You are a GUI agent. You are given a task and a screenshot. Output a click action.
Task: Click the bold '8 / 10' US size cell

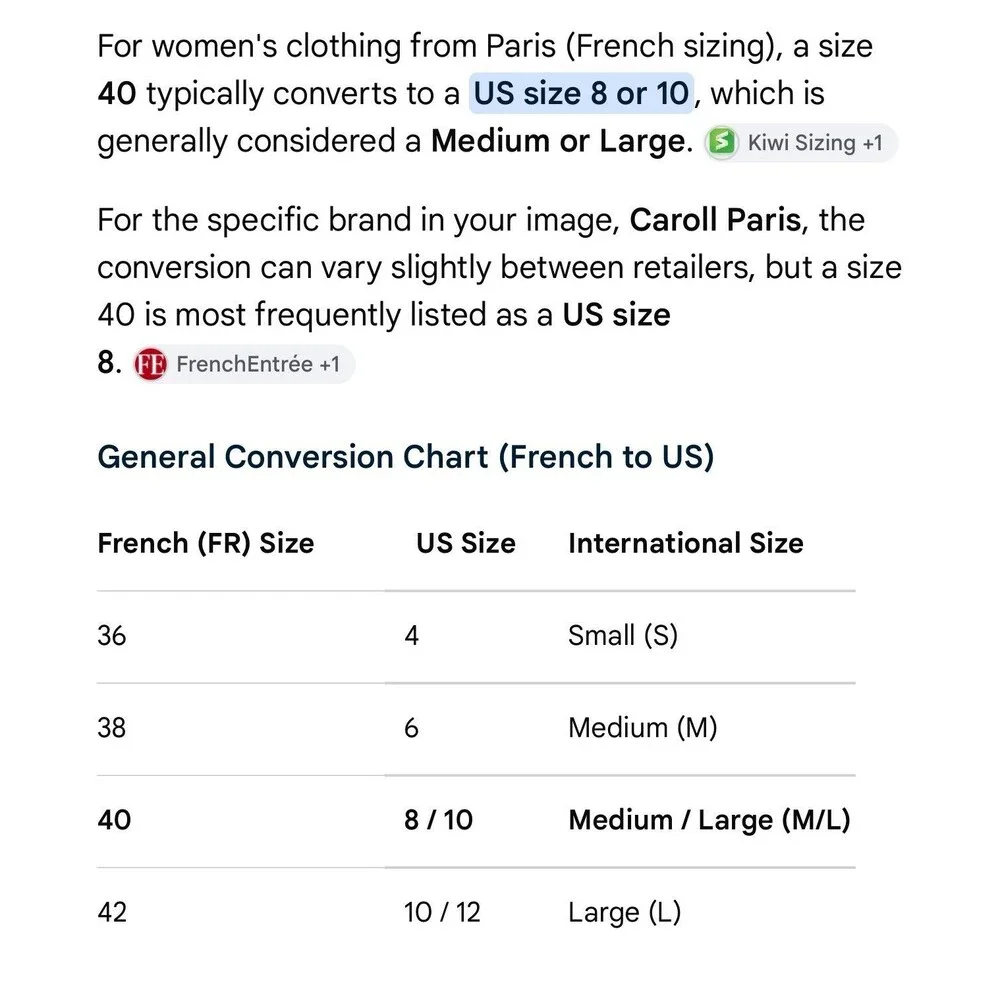click(x=438, y=820)
